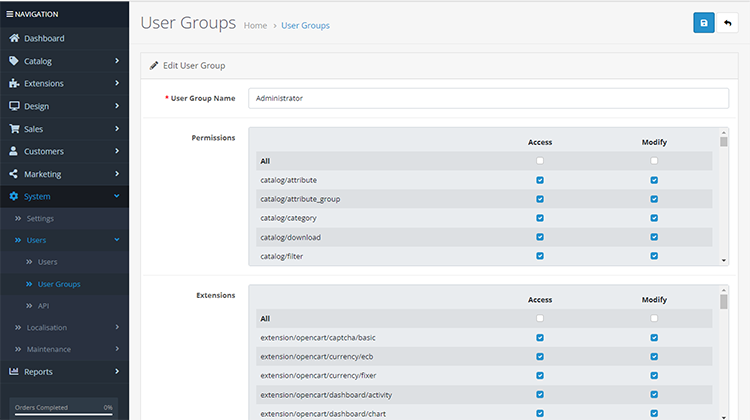Screen dimensions: 750x420
Task: Click the Reports bar chart icon
Action: pyautogui.click(x=15, y=372)
